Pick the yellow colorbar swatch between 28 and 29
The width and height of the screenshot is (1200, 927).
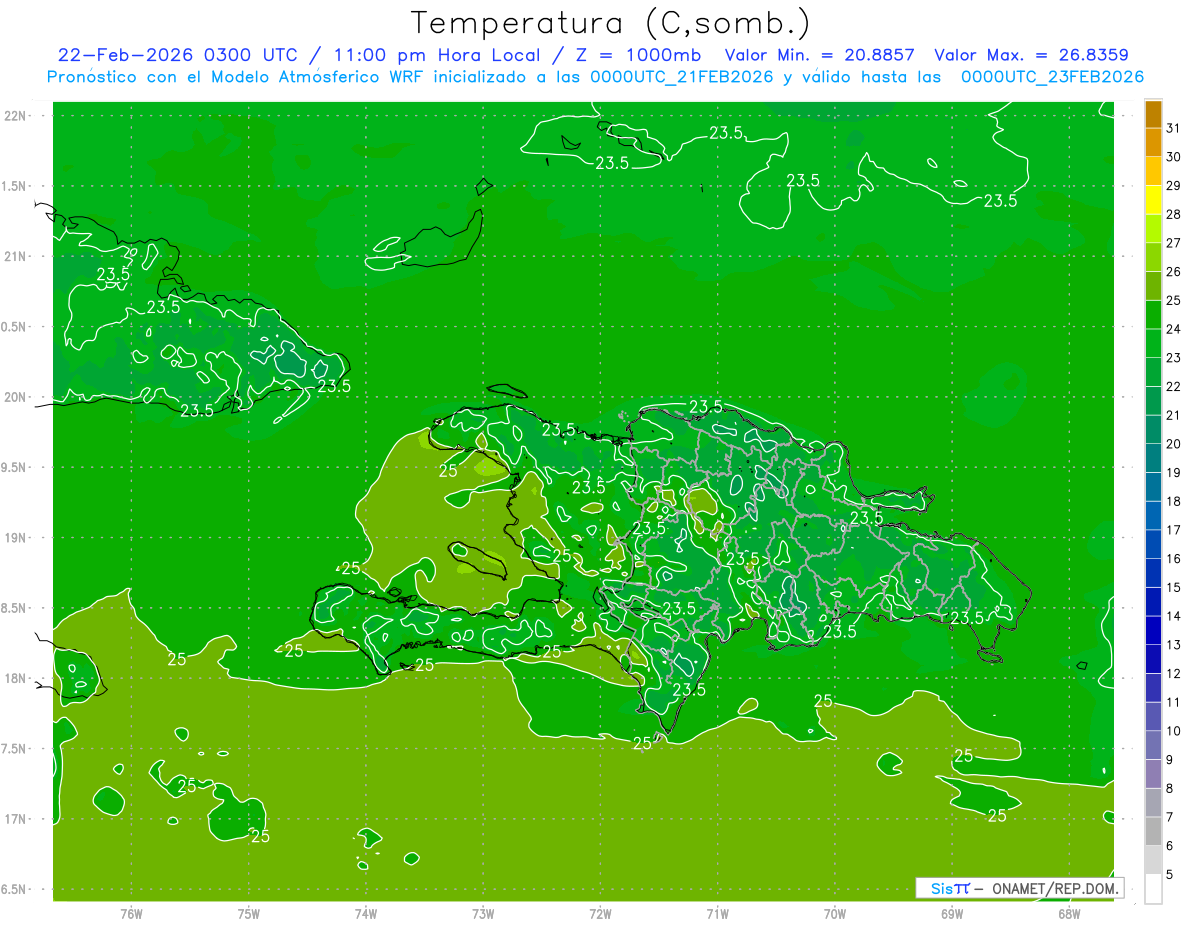tap(1153, 199)
